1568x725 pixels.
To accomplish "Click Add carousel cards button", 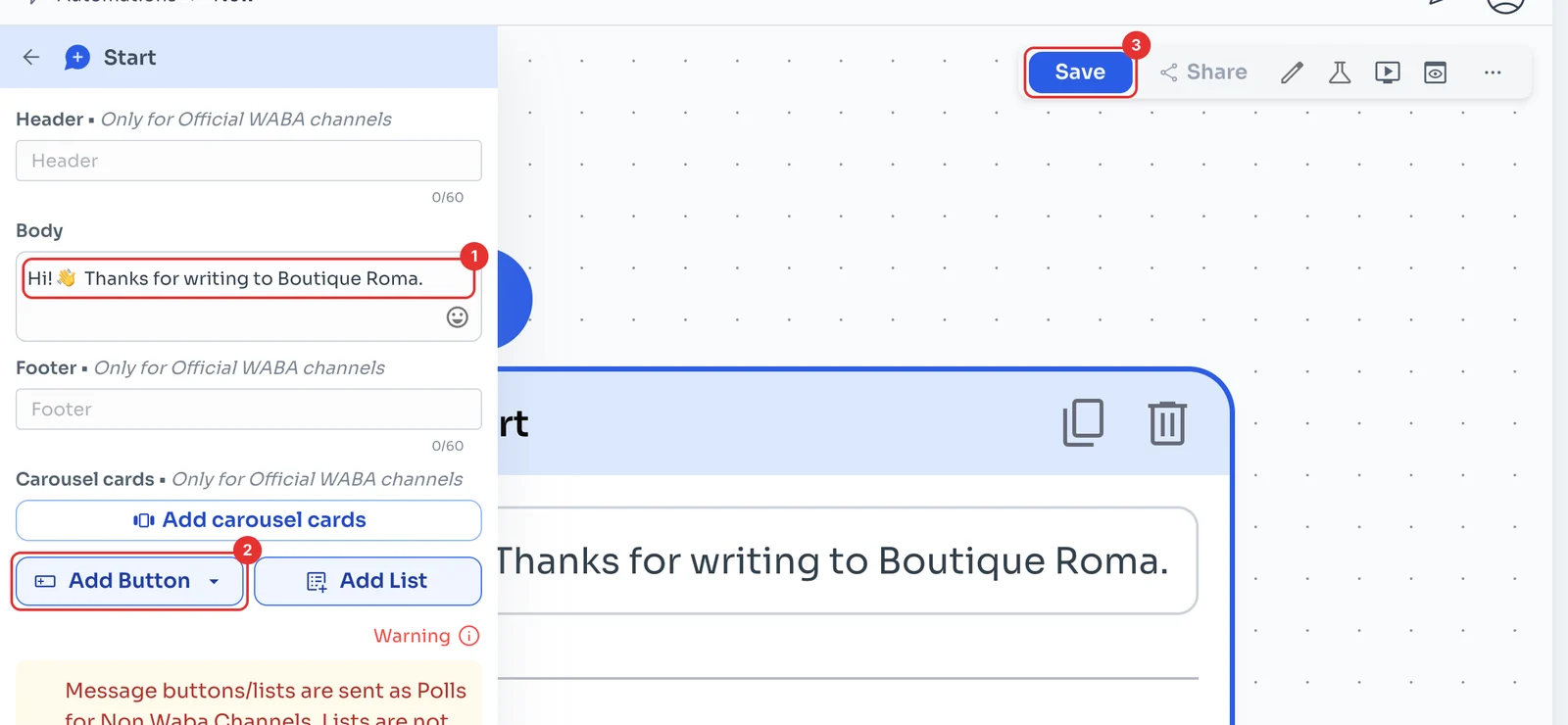I will (249, 520).
